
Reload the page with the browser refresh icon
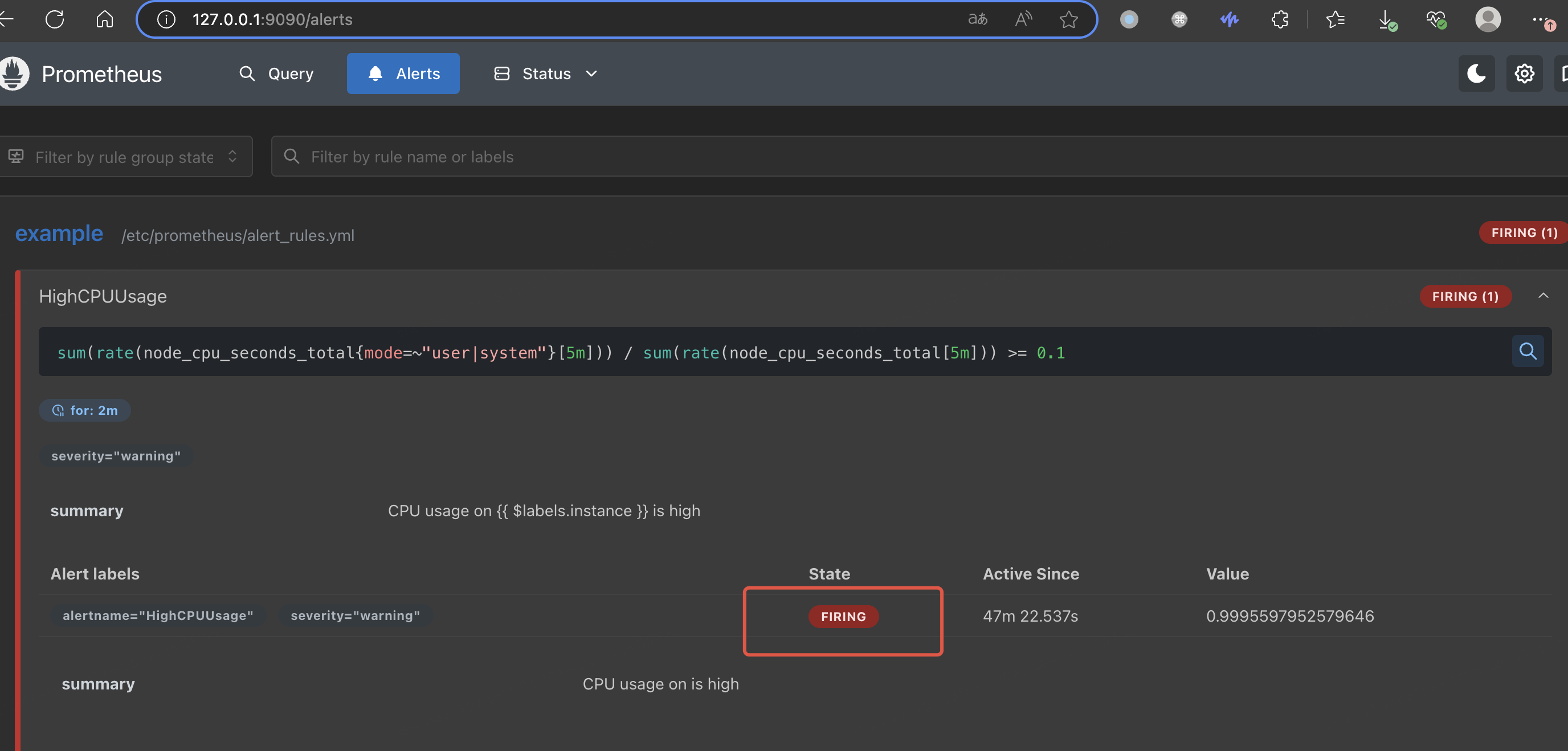[55, 19]
